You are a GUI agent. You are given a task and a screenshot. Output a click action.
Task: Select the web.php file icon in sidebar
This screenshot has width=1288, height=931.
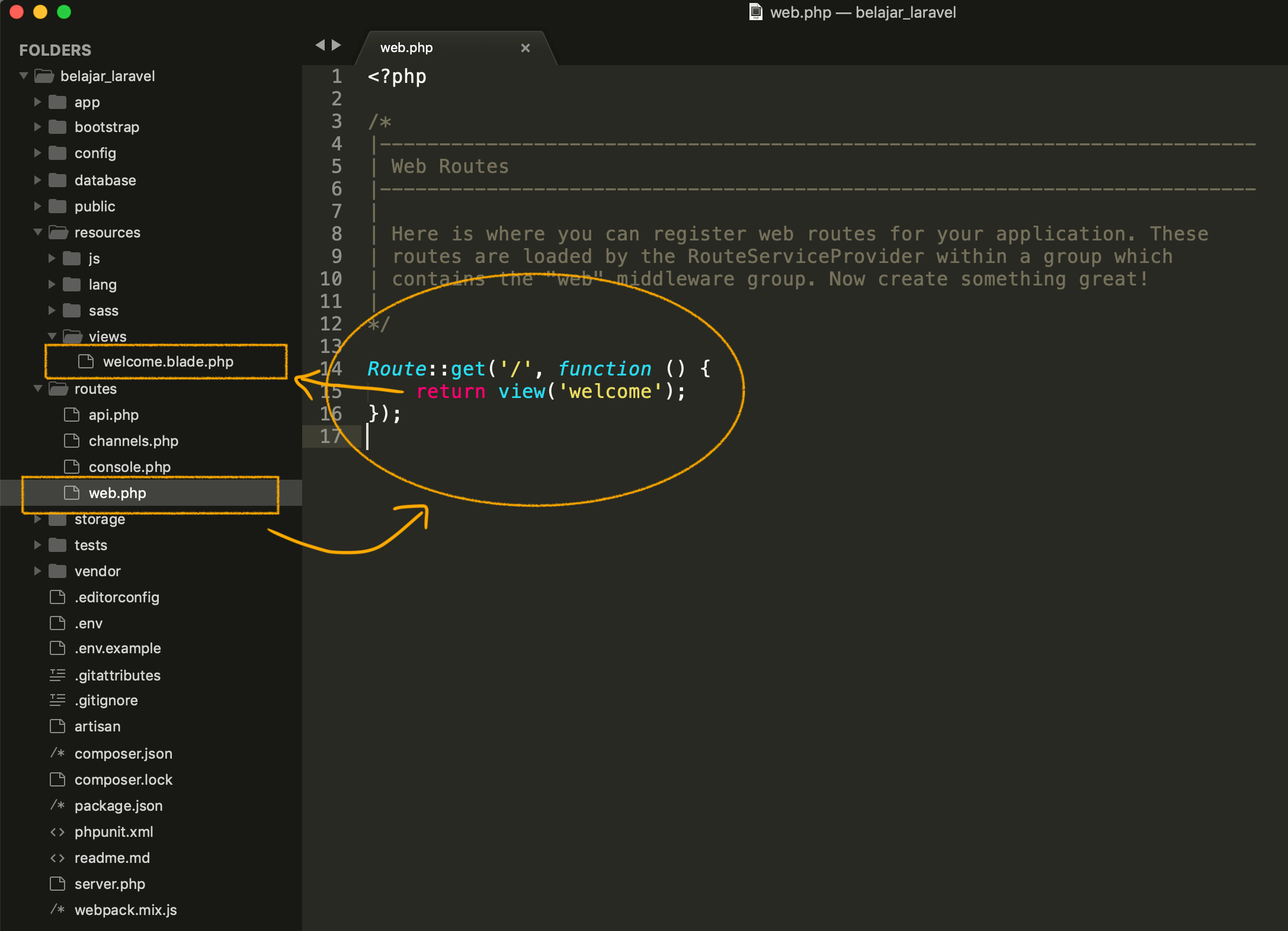click(72, 493)
